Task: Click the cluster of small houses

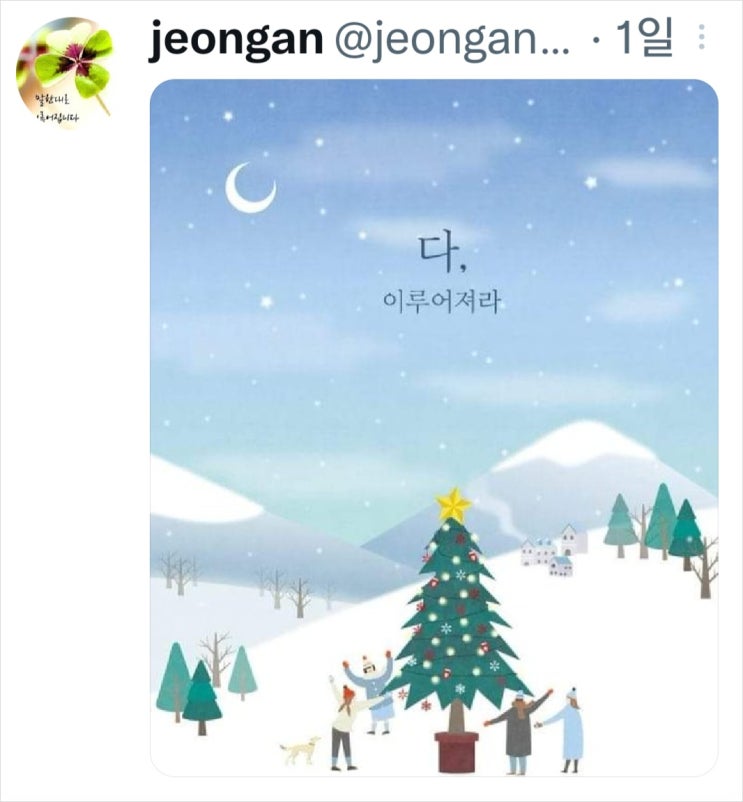Action: (555, 550)
